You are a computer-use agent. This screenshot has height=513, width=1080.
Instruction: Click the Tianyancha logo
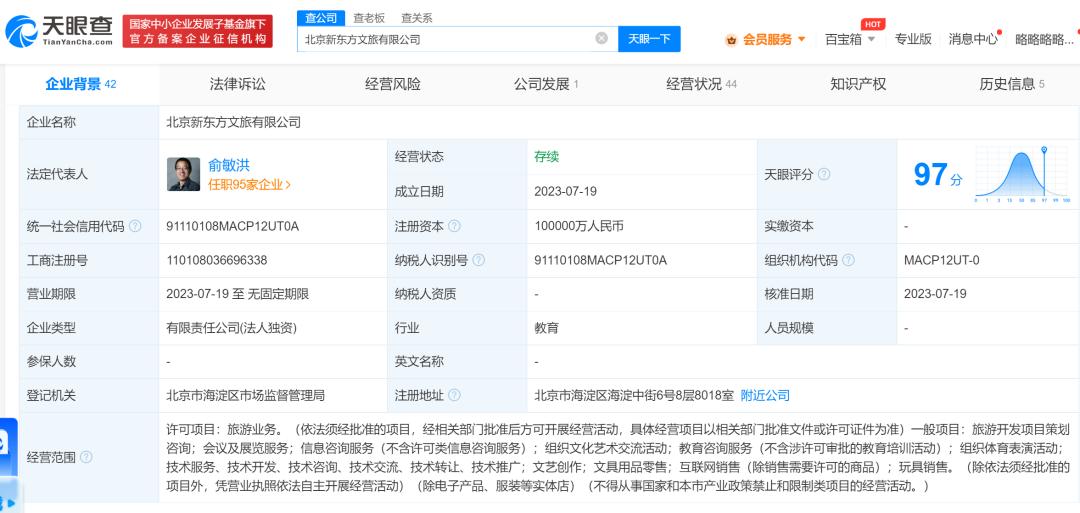pyautogui.click(x=58, y=32)
